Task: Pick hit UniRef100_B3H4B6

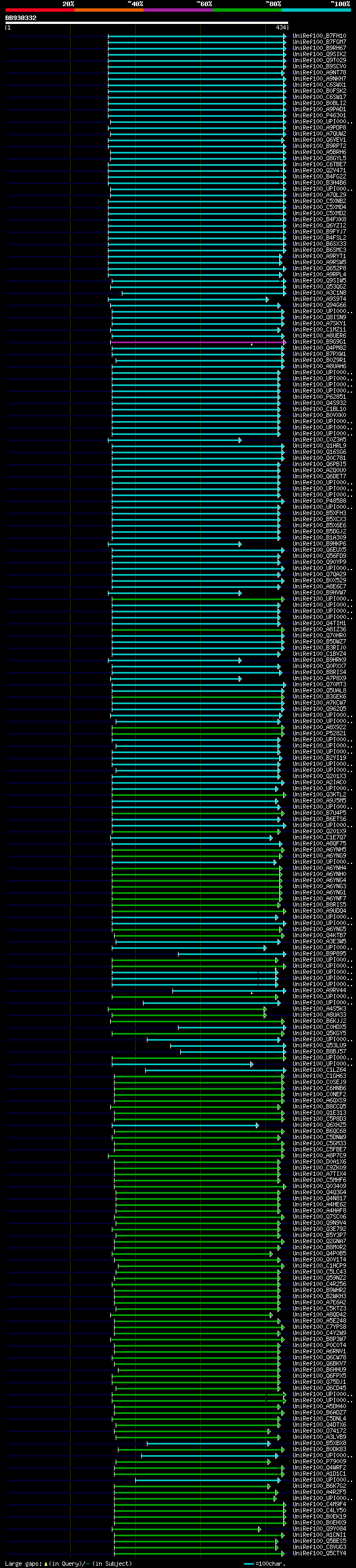Action: (x=319, y=182)
